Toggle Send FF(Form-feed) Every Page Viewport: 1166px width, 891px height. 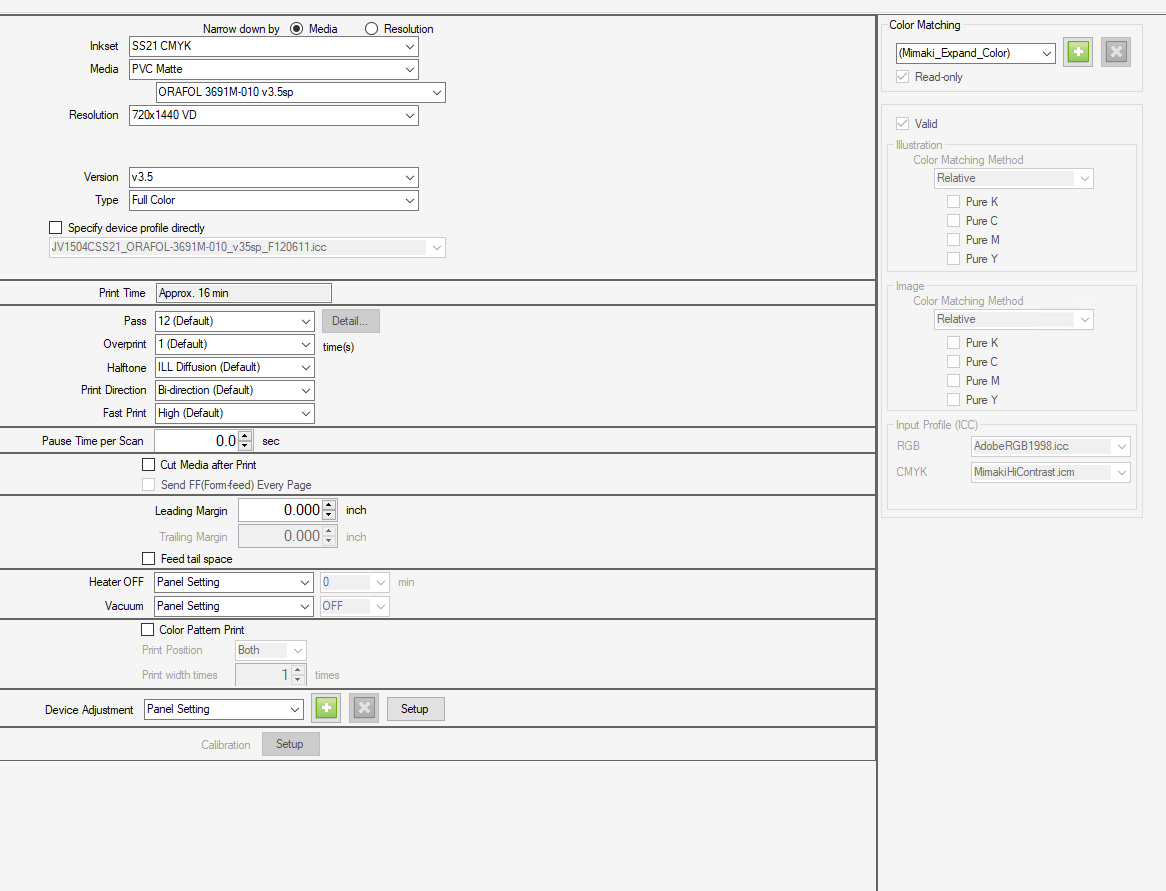pos(149,484)
